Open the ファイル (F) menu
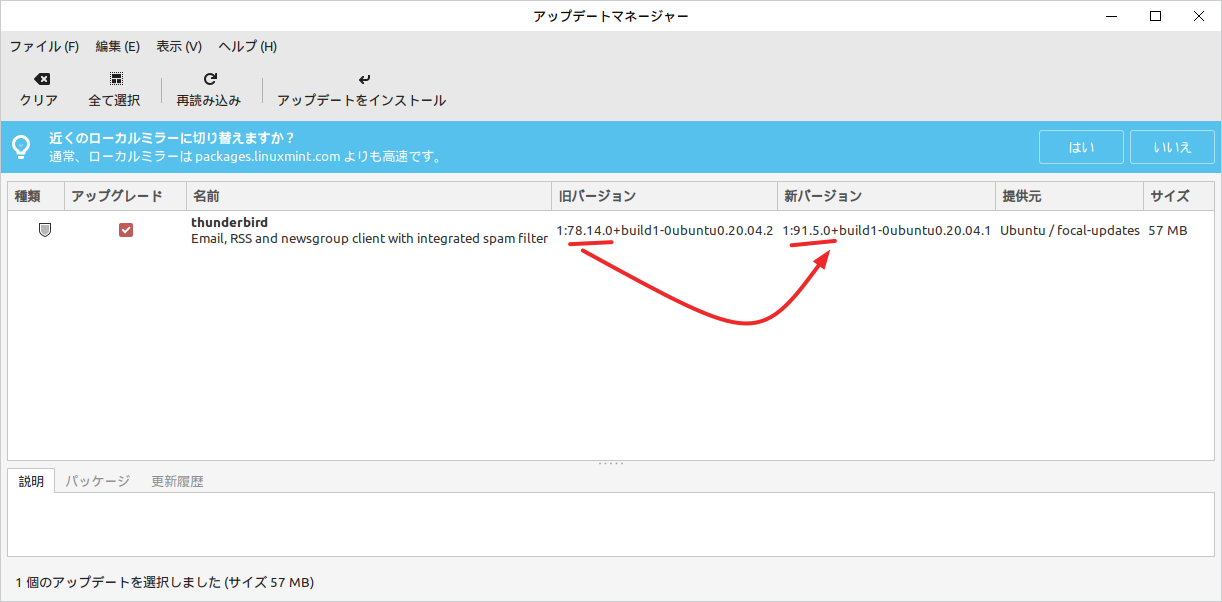This screenshot has width=1222, height=602. tap(44, 46)
